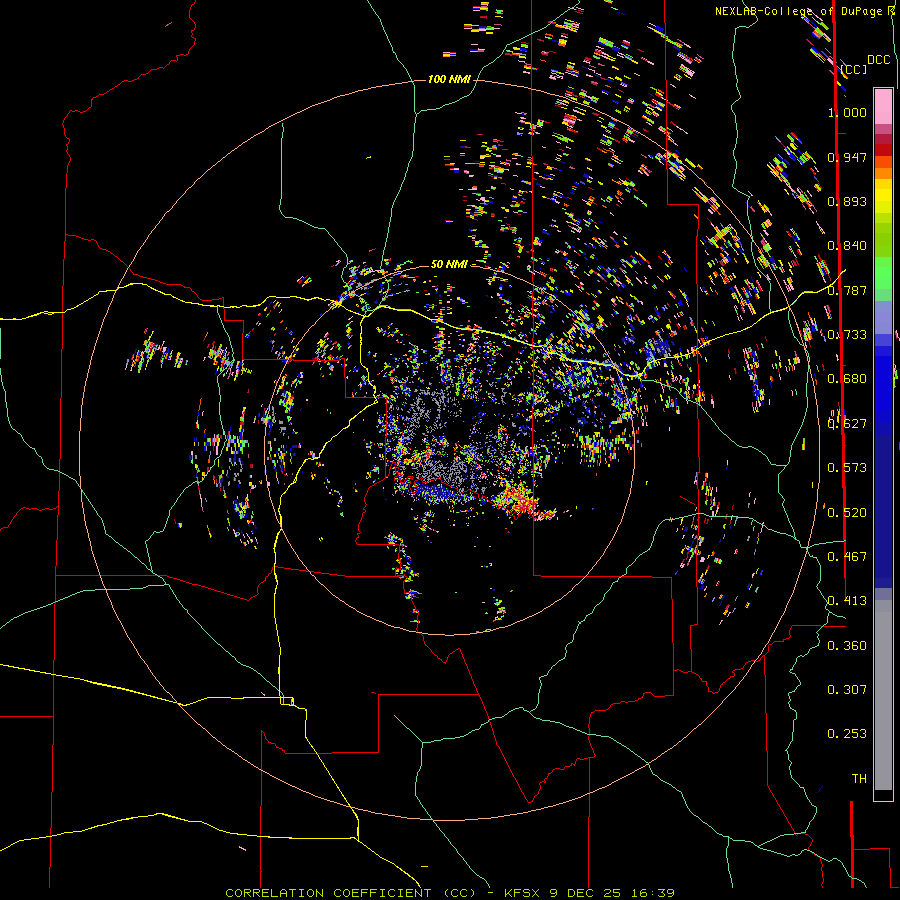Select the DCC label above the legend
Image resolution: width=900 pixels, height=900 pixels.
[x=879, y=60]
